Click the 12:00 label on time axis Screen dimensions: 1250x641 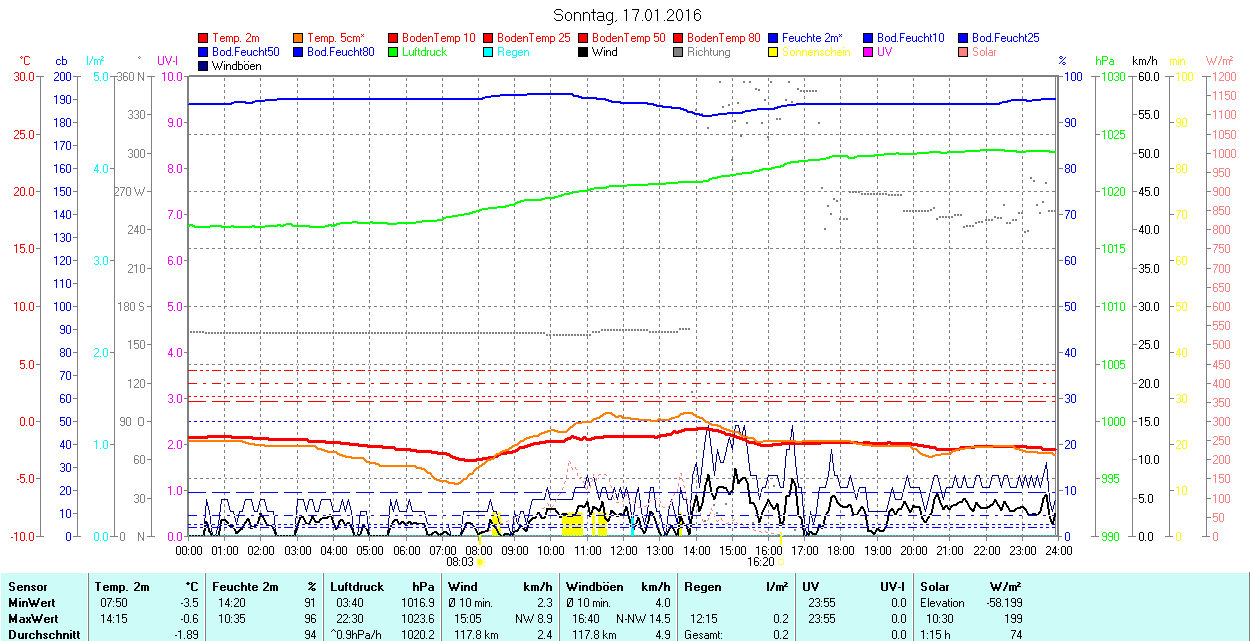[624, 550]
